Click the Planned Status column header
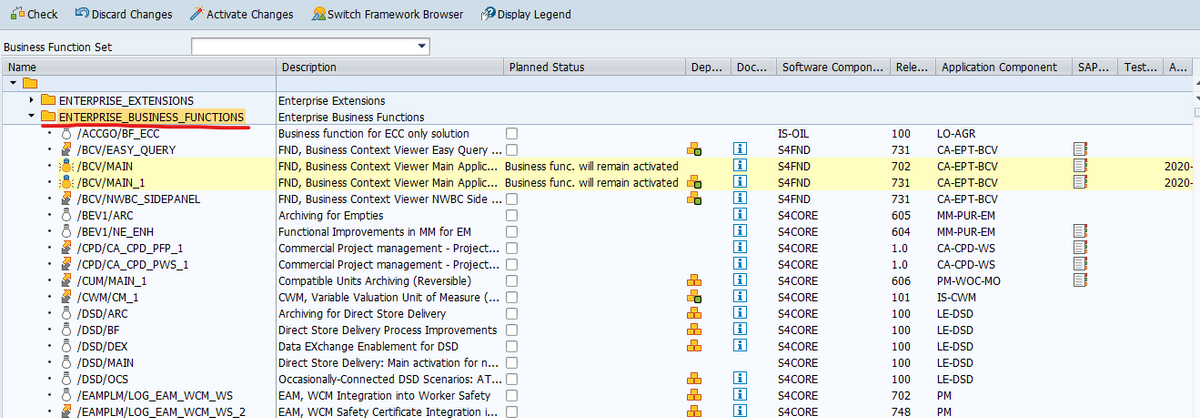The image size is (1200, 418). pyautogui.click(x=594, y=67)
